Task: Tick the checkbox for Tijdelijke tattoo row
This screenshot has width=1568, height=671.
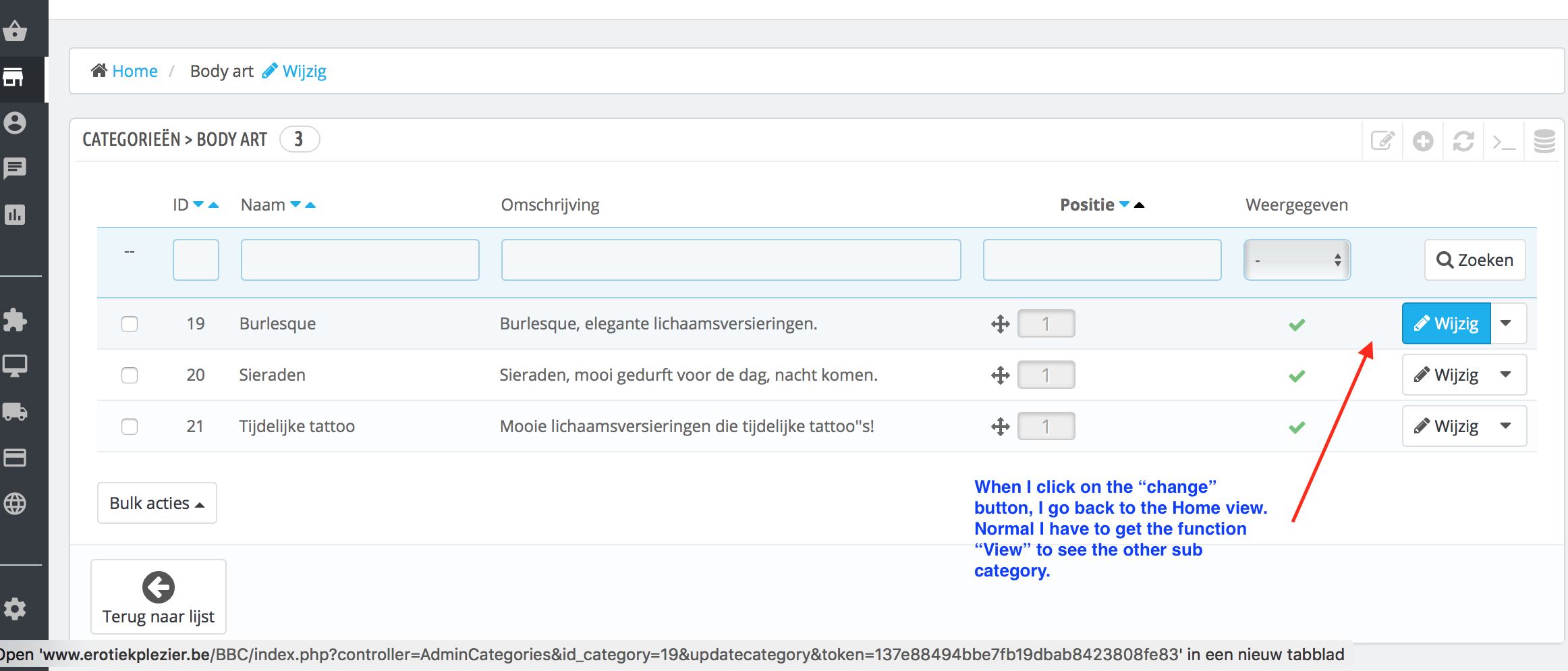Action: [x=130, y=427]
